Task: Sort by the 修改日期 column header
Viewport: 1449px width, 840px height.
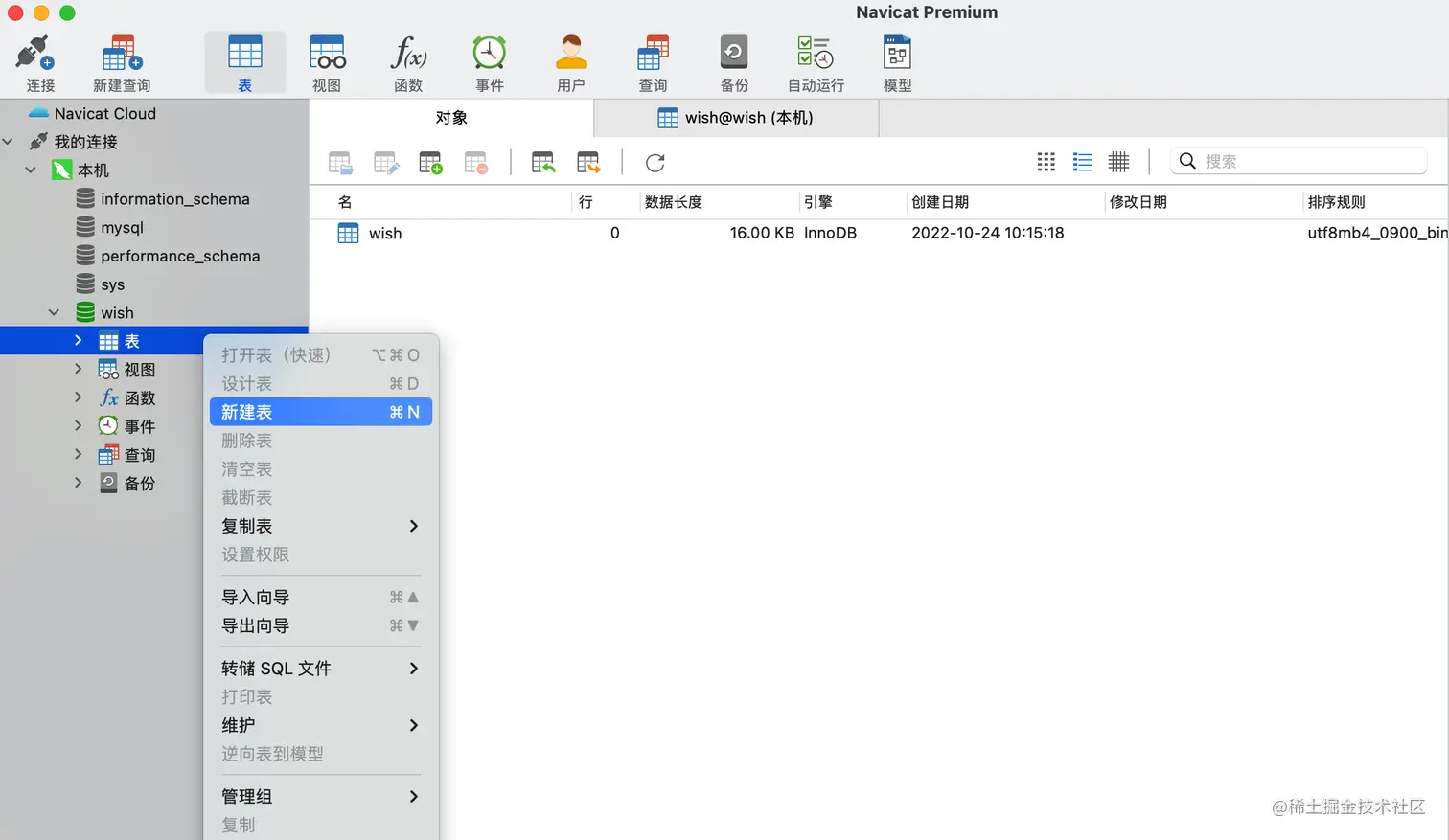Action: tap(1203, 202)
